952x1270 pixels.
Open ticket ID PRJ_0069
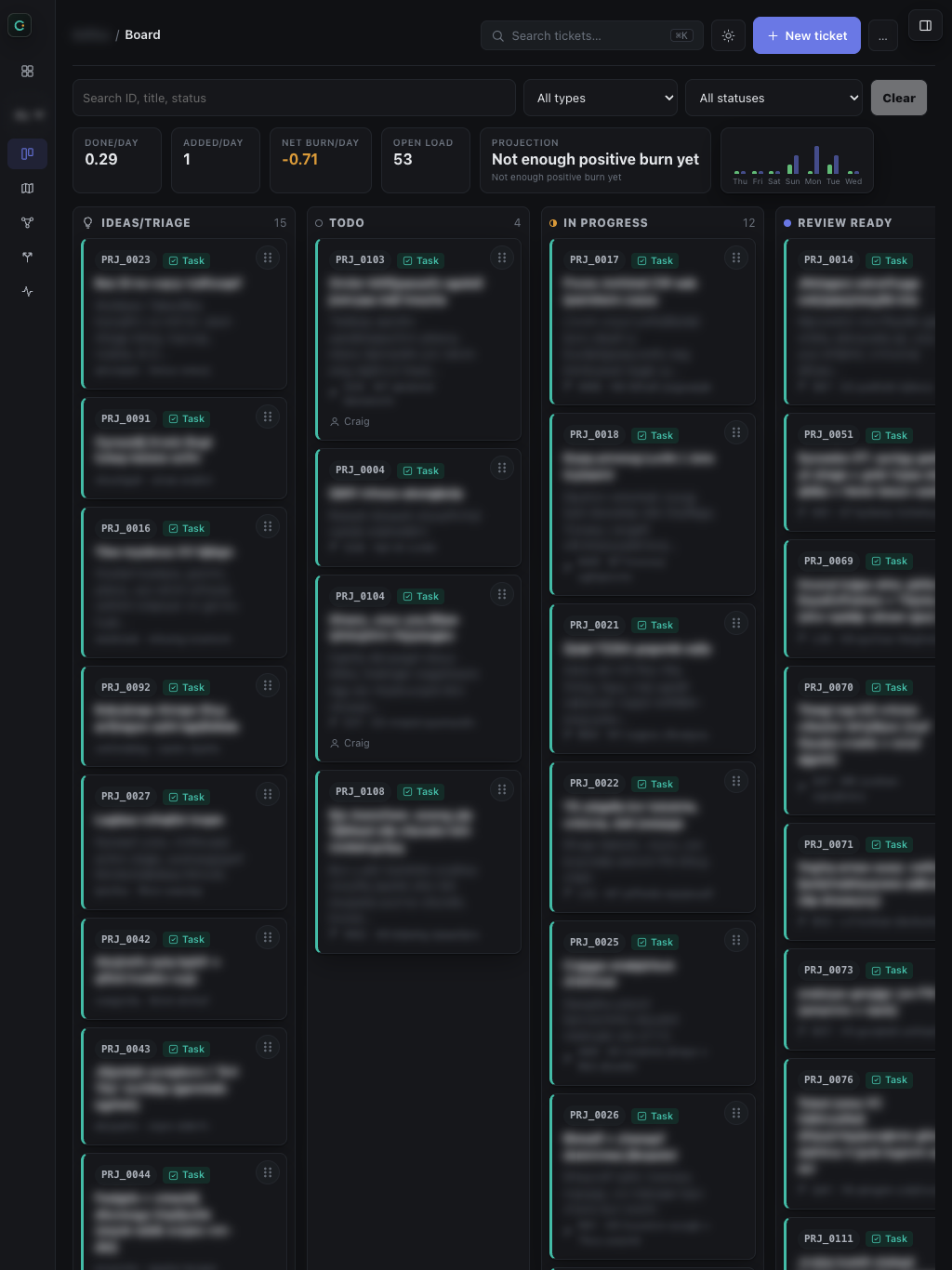coord(828,562)
